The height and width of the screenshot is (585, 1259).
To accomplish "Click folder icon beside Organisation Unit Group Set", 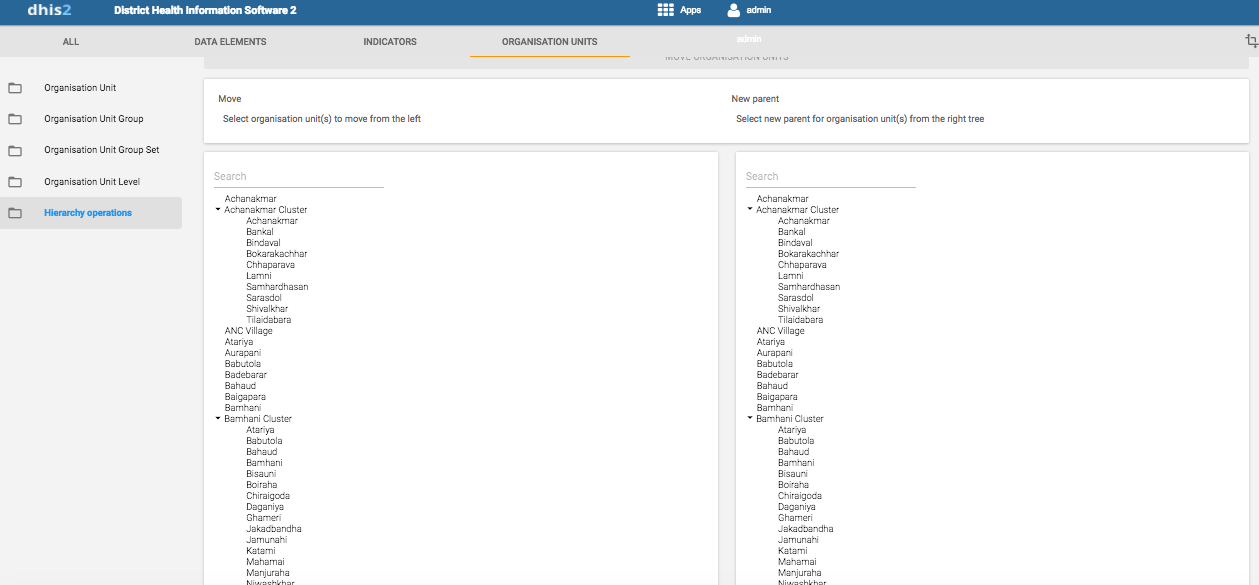I will click(15, 150).
